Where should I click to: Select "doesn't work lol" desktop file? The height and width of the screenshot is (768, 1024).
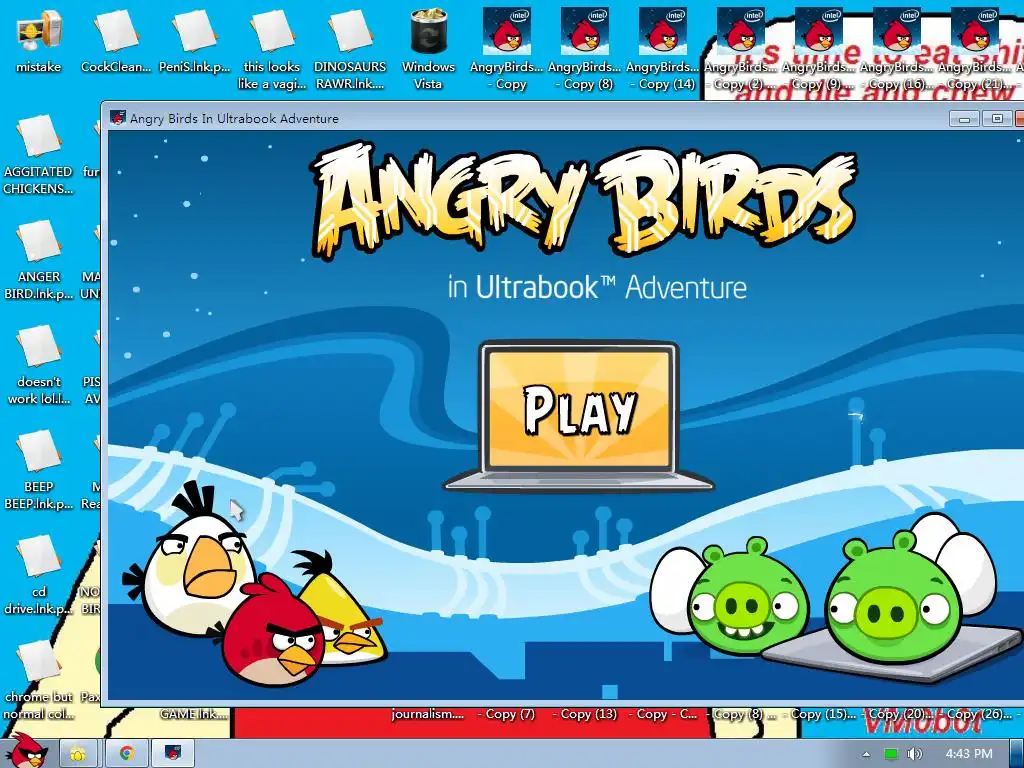[x=39, y=365]
